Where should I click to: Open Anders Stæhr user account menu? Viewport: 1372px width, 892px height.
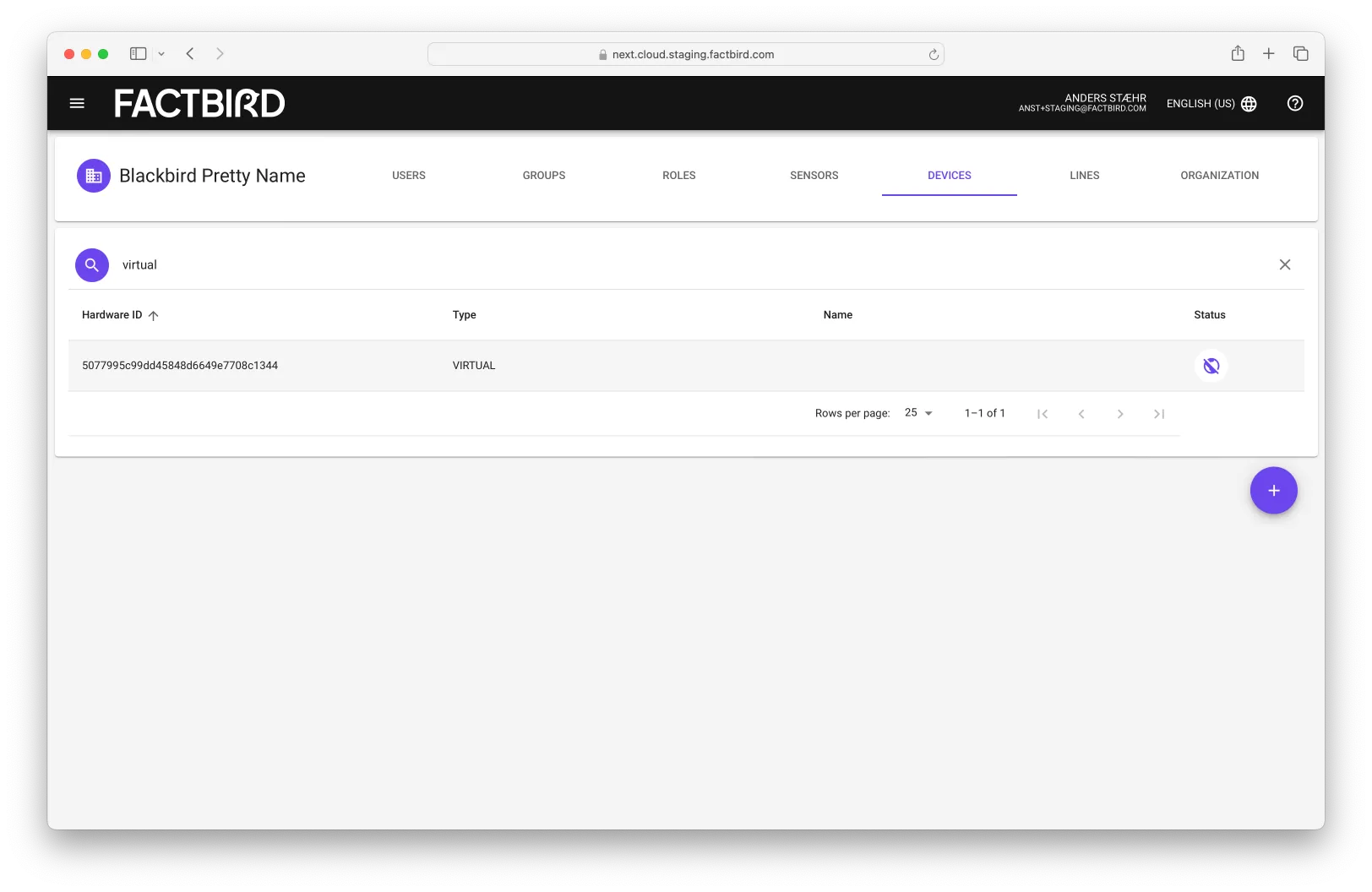pyautogui.click(x=1082, y=103)
